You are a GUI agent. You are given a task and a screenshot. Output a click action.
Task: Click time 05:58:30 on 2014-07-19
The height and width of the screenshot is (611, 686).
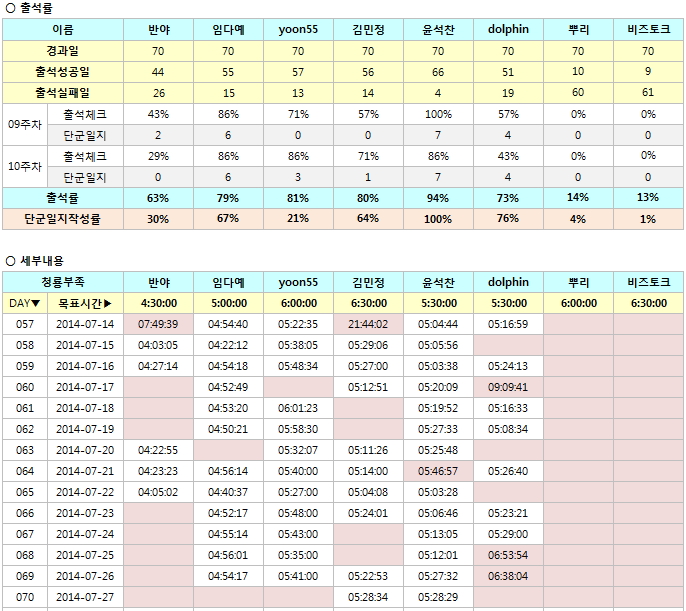point(298,429)
